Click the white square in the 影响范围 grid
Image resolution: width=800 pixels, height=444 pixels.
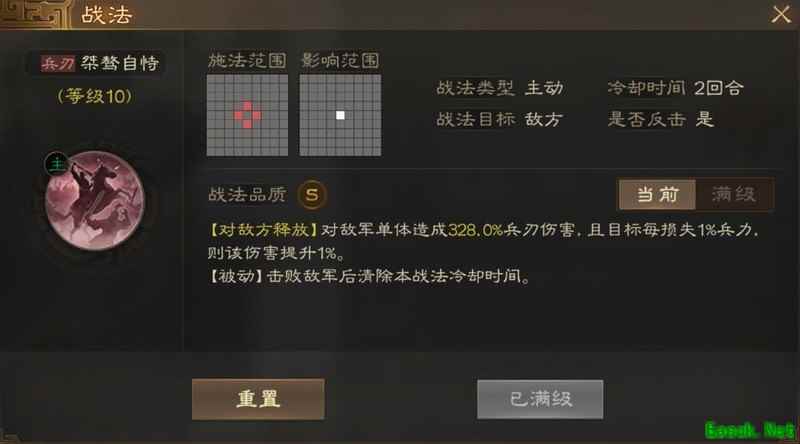coord(340,115)
